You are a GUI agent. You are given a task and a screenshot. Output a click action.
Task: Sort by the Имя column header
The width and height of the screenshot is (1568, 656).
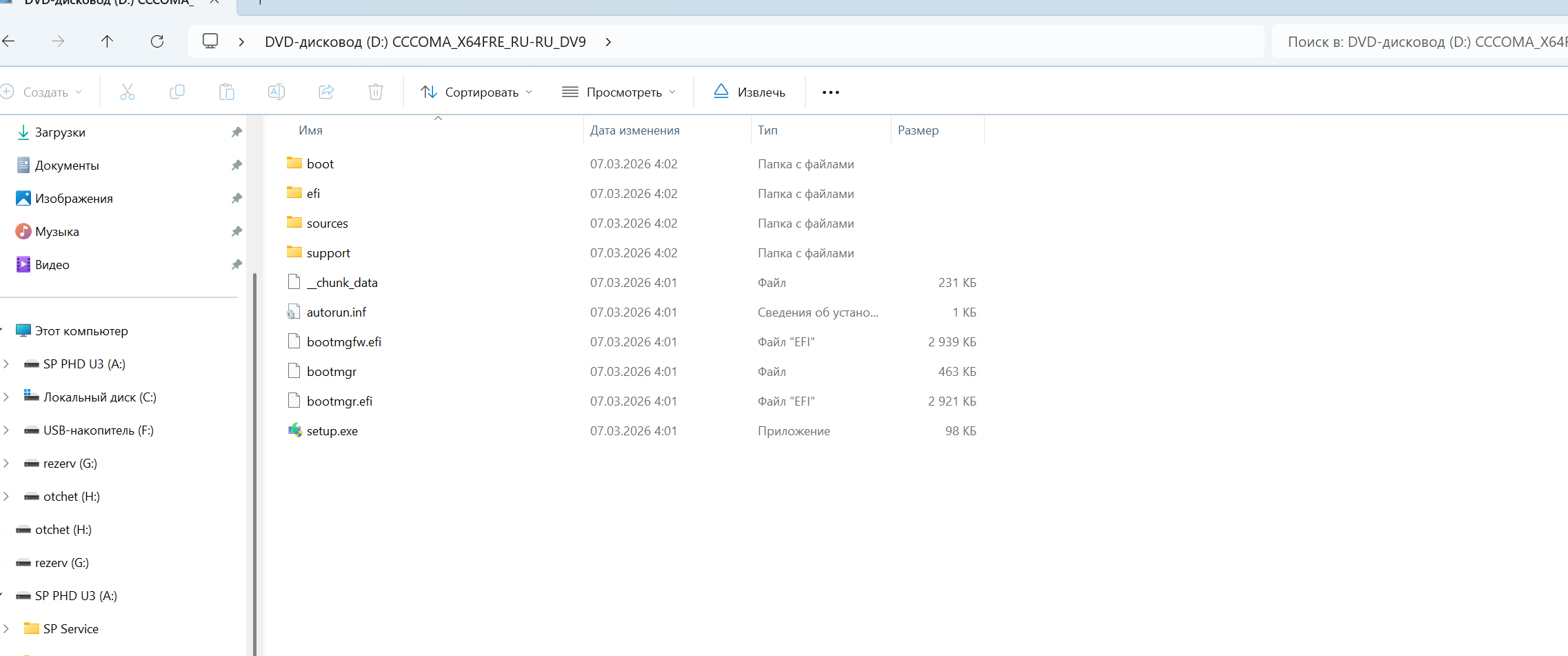coord(311,130)
